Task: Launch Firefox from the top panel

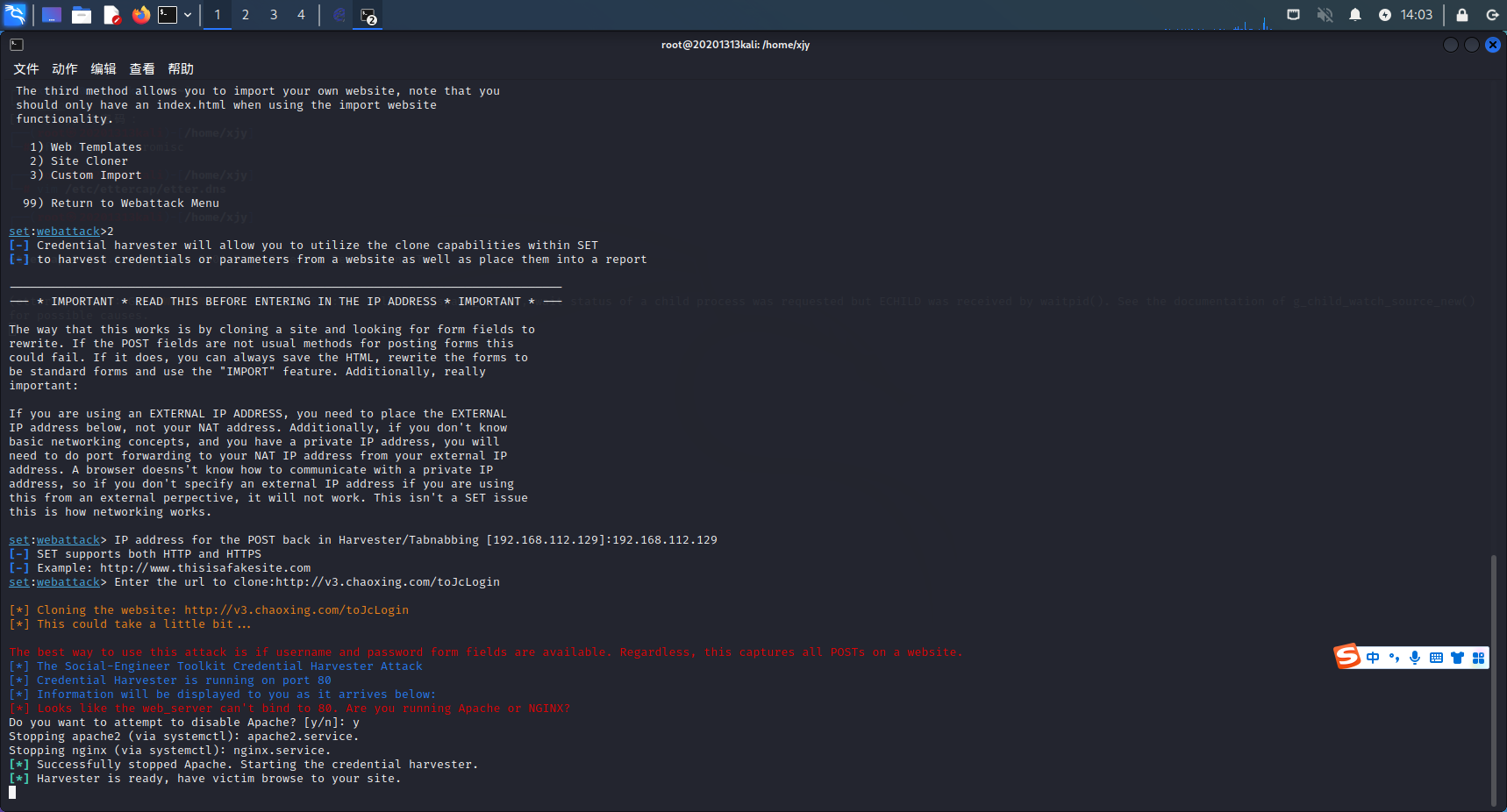Action: [x=140, y=15]
